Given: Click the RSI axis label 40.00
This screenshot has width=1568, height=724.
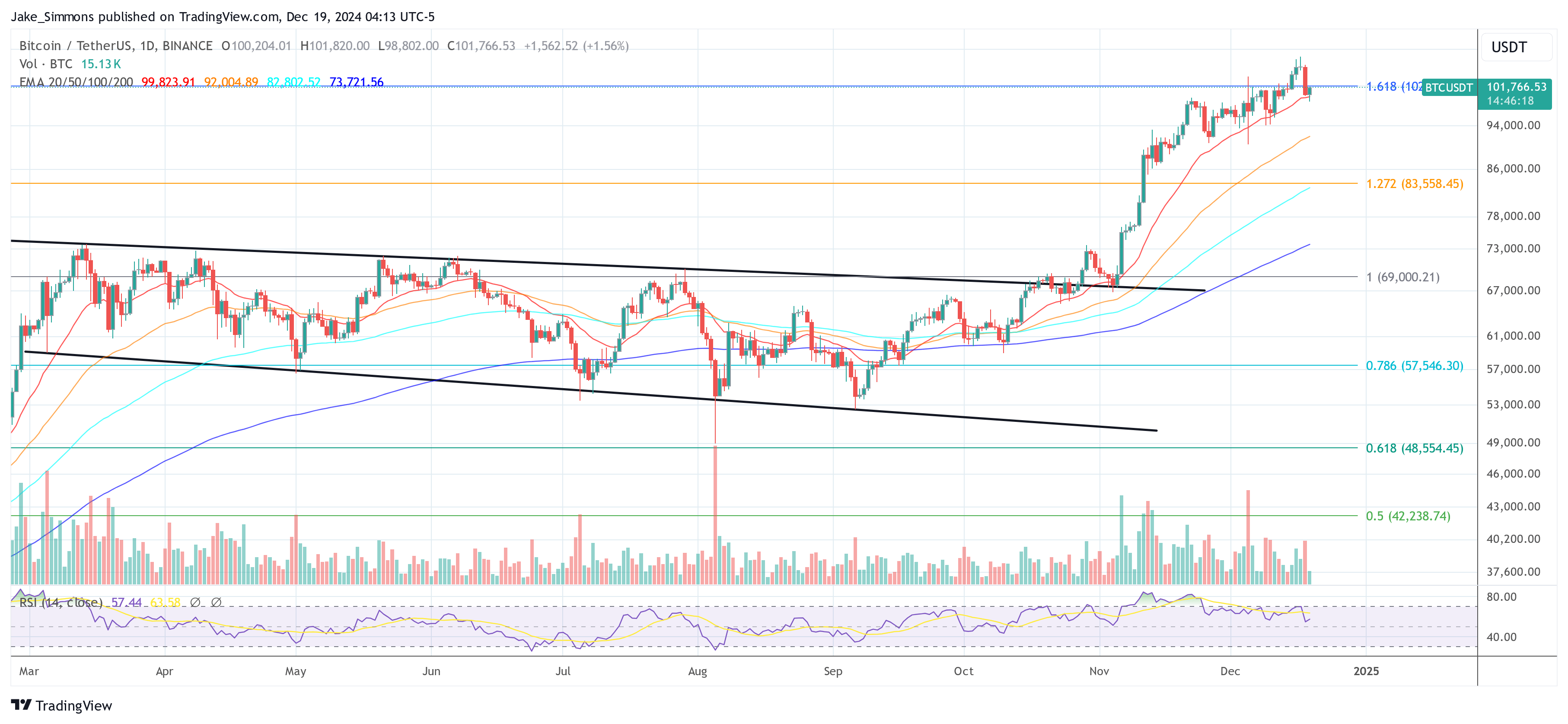Looking at the screenshot, I should (x=1501, y=637).
